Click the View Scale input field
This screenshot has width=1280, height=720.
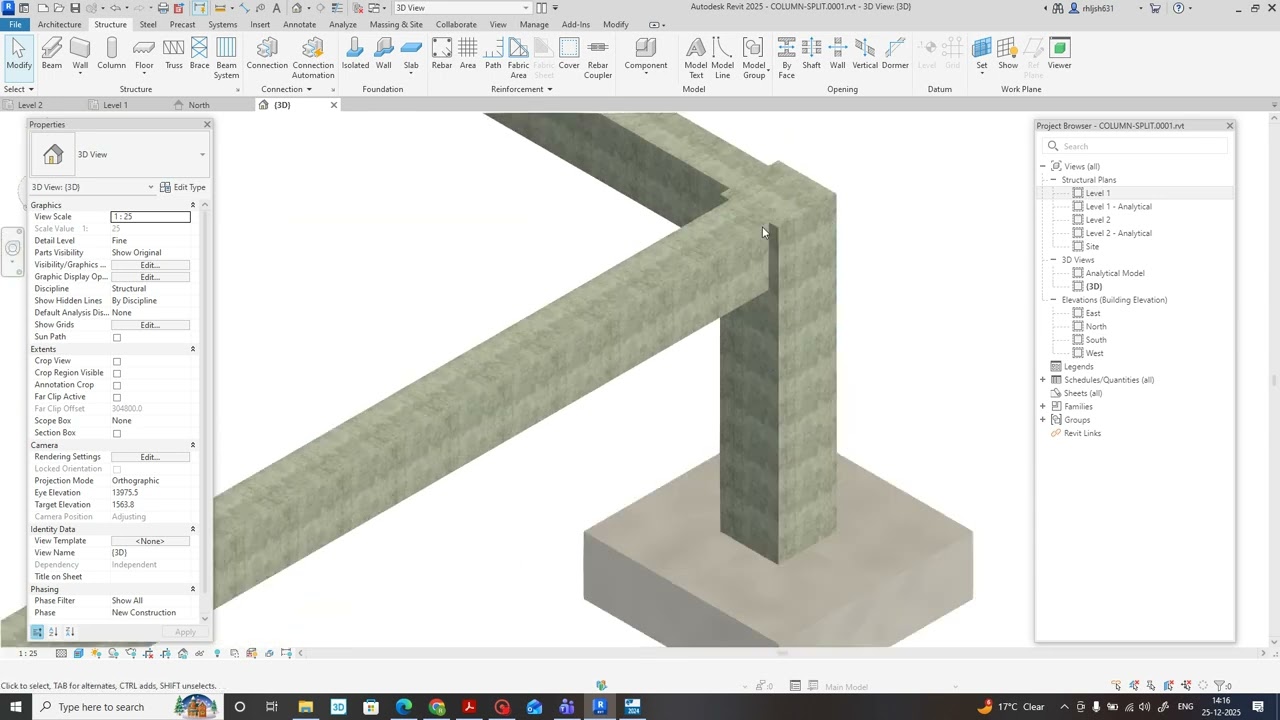point(150,217)
